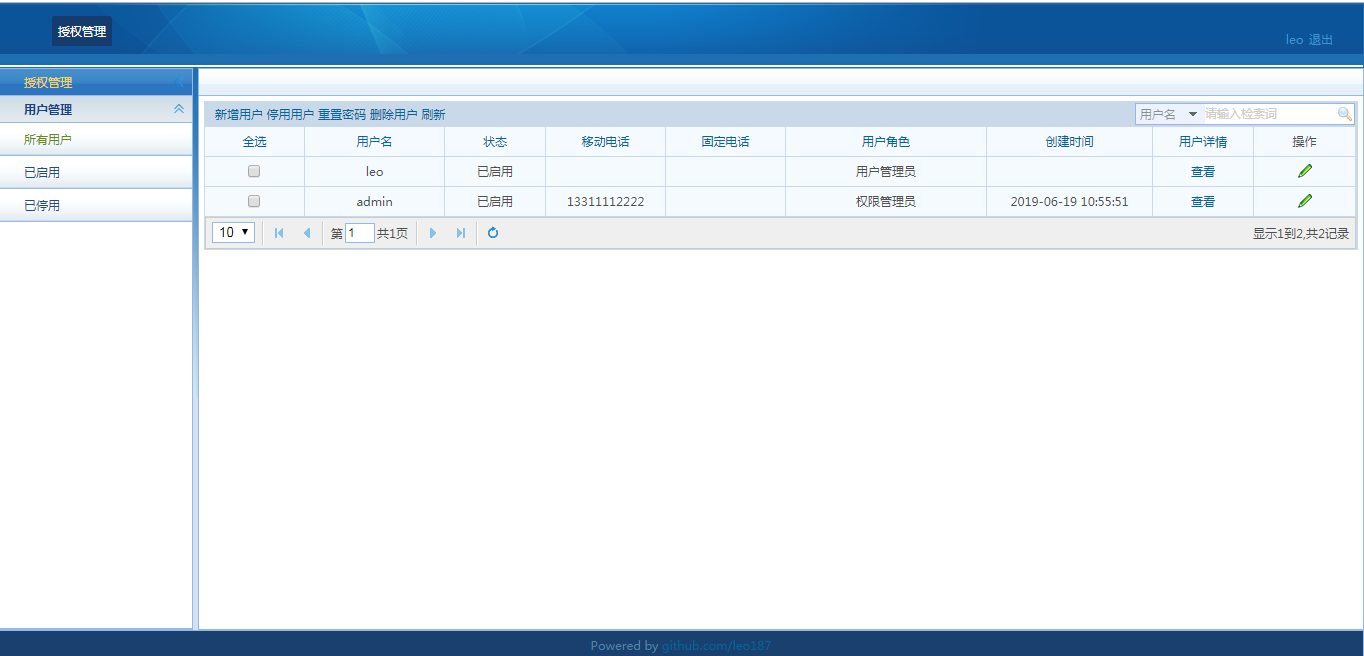
Task: Click the 权限管理员 role cell
Action: [x=886, y=202]
